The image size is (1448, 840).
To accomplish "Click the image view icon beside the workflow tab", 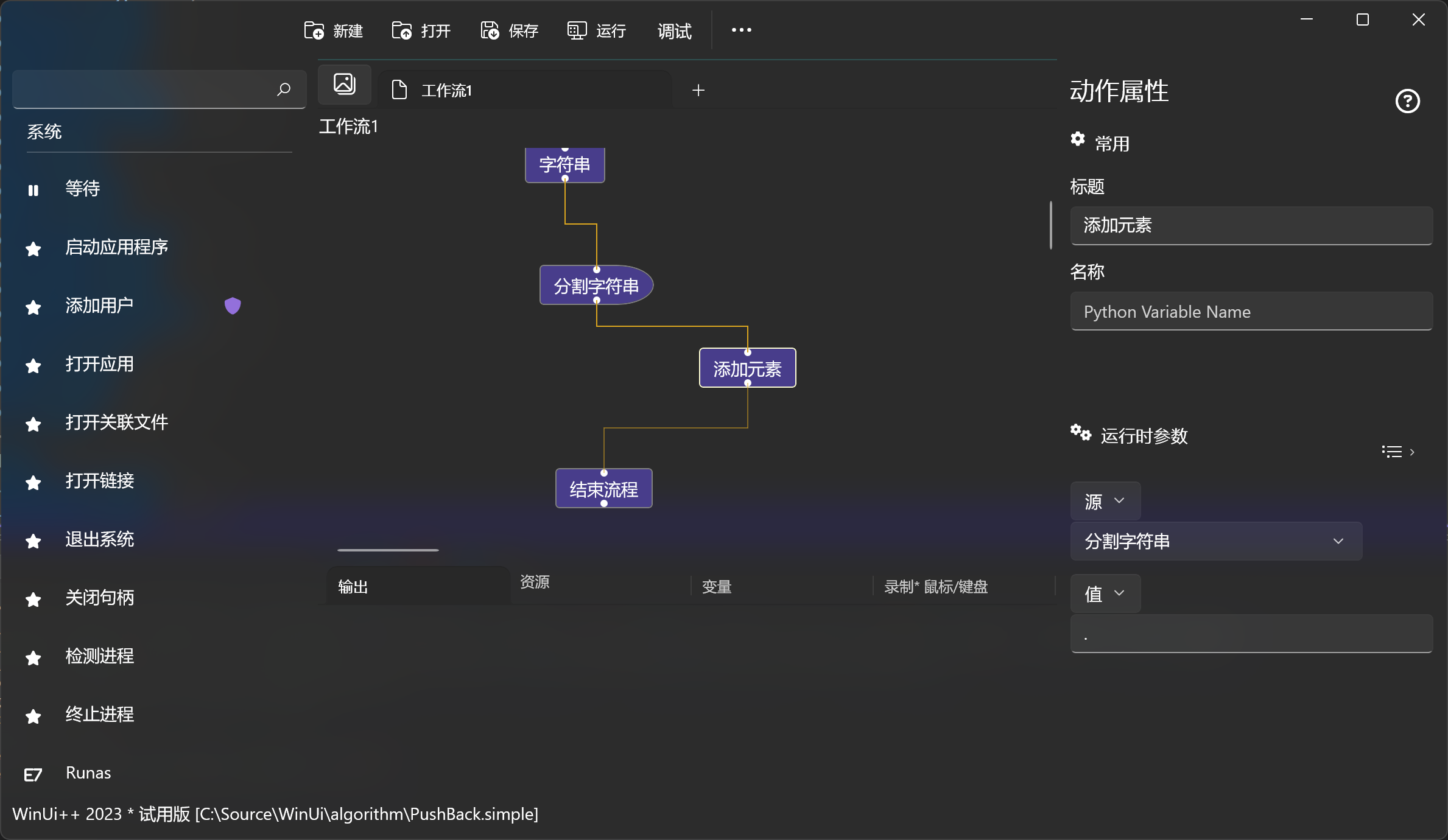I will 345,84.
